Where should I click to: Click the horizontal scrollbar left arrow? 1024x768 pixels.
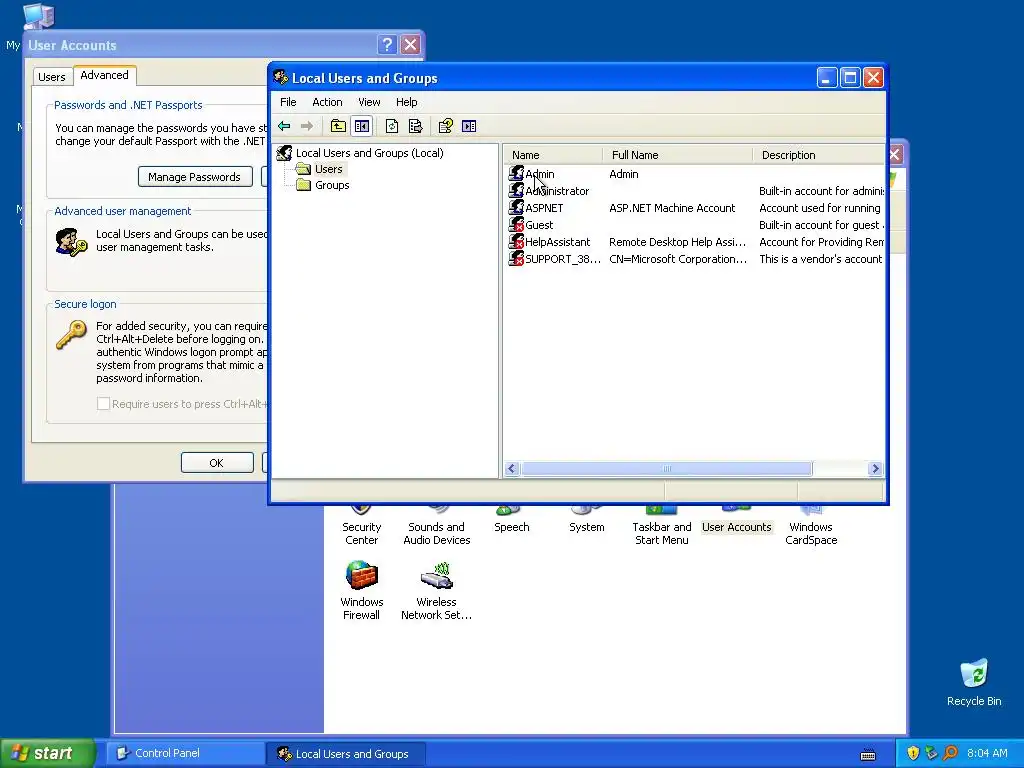pos(512,469)
